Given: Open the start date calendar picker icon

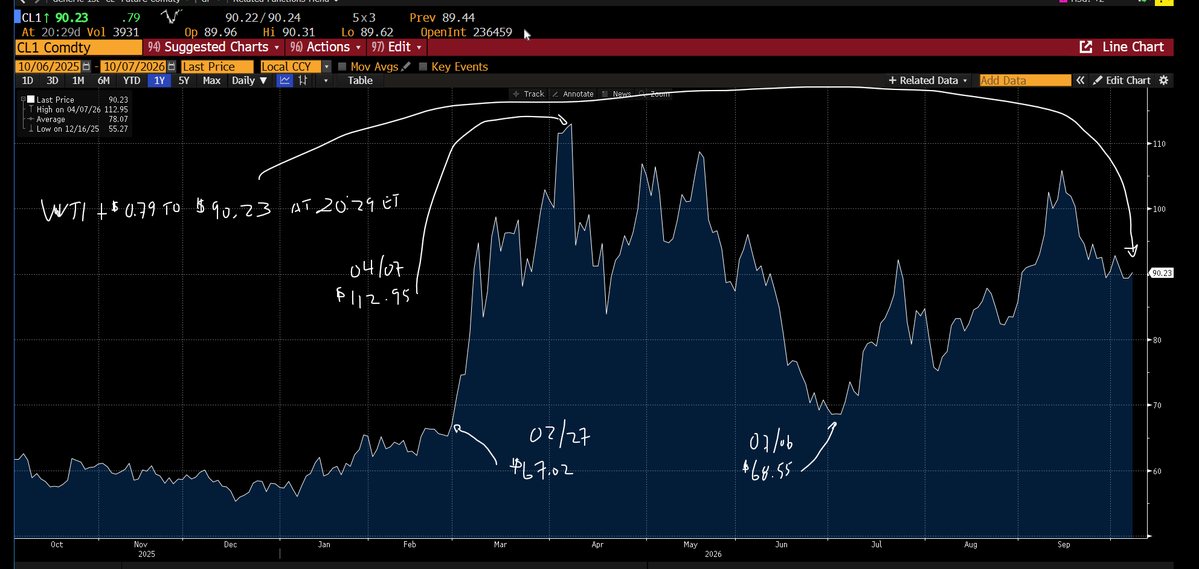Looking at the screenshot, I should (86, 67).
